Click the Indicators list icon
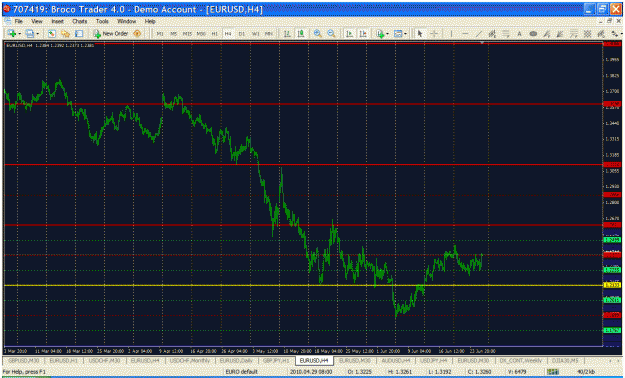 [380, 34]
